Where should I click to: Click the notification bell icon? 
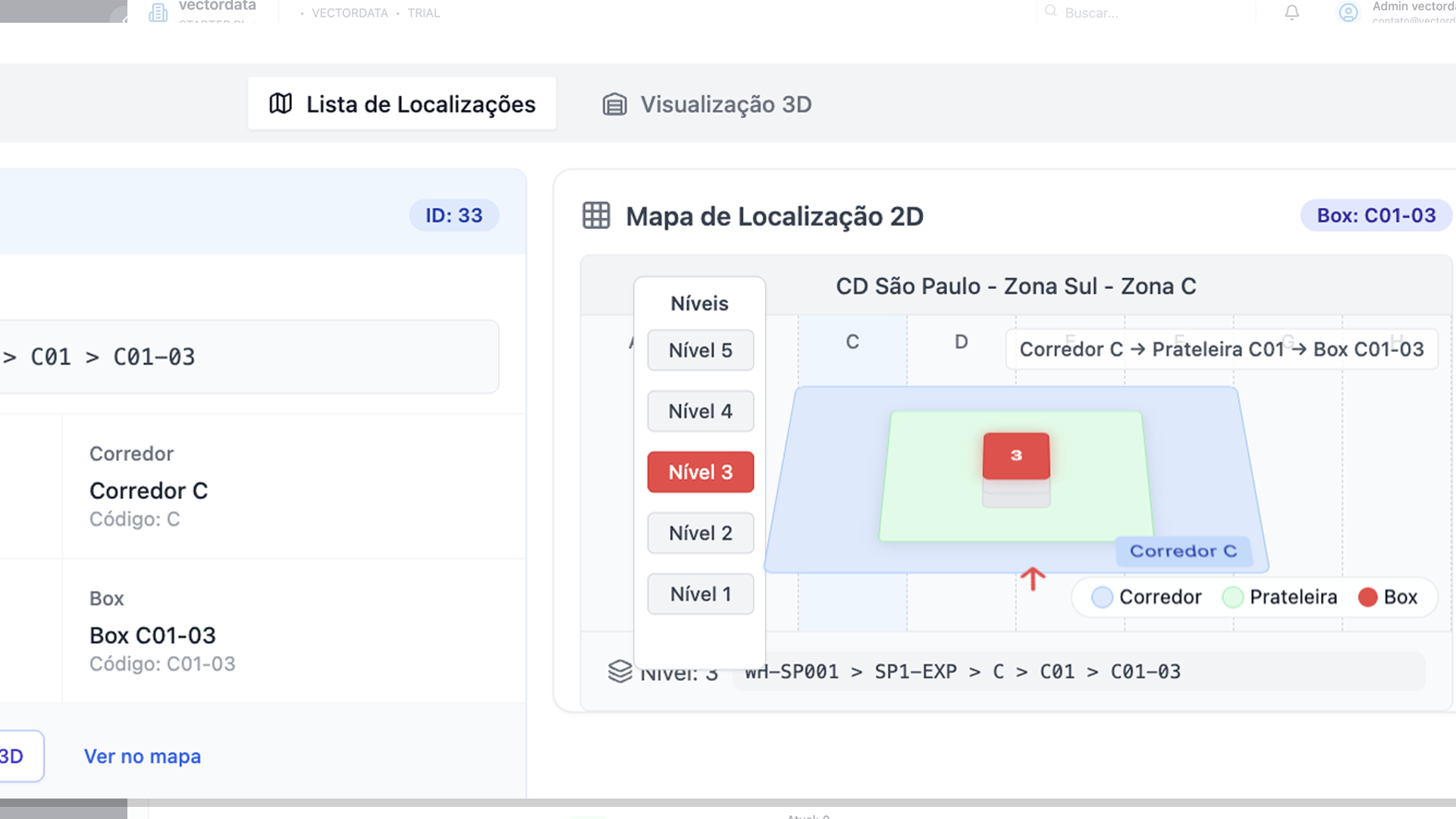1291,13
